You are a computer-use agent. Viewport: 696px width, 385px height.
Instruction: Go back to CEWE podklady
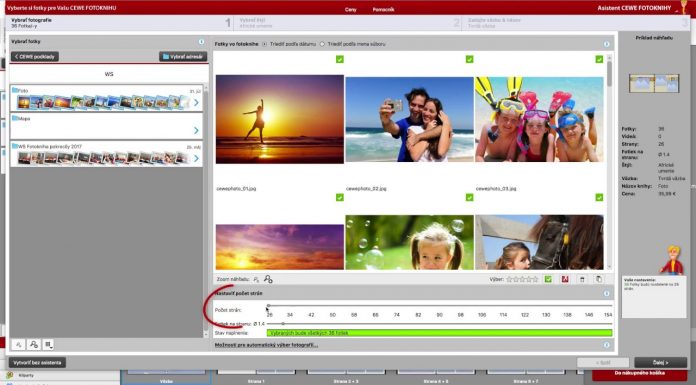click(x=35, y=56)
